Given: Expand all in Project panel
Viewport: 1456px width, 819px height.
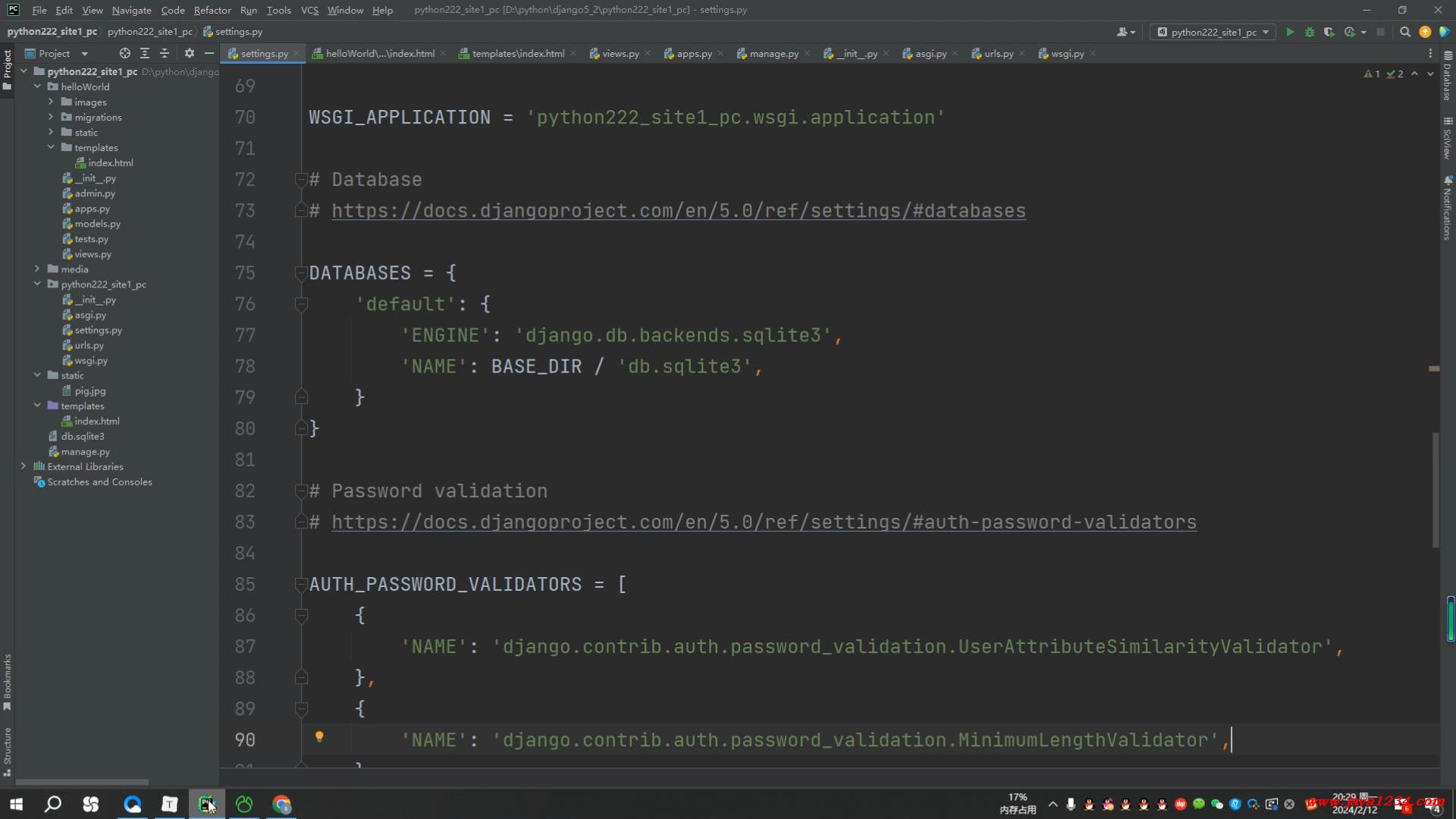Looking at the screenshot, I should pos(145,53).
